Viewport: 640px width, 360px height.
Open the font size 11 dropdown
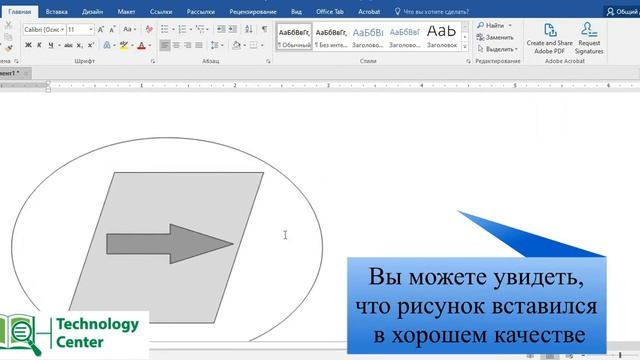pyautogui.click(x=91, y=29)
